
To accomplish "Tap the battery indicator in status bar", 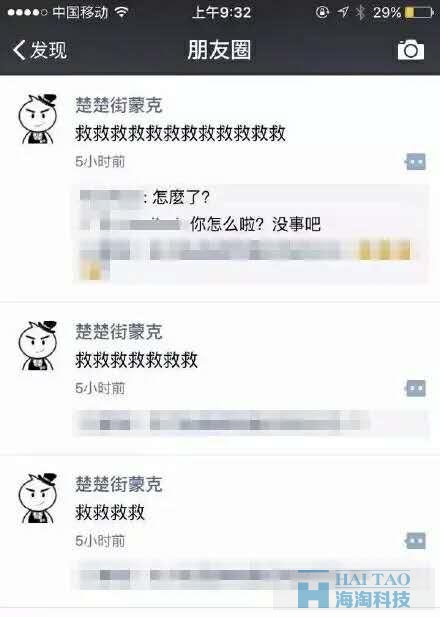I will click(x=419, y=13).
